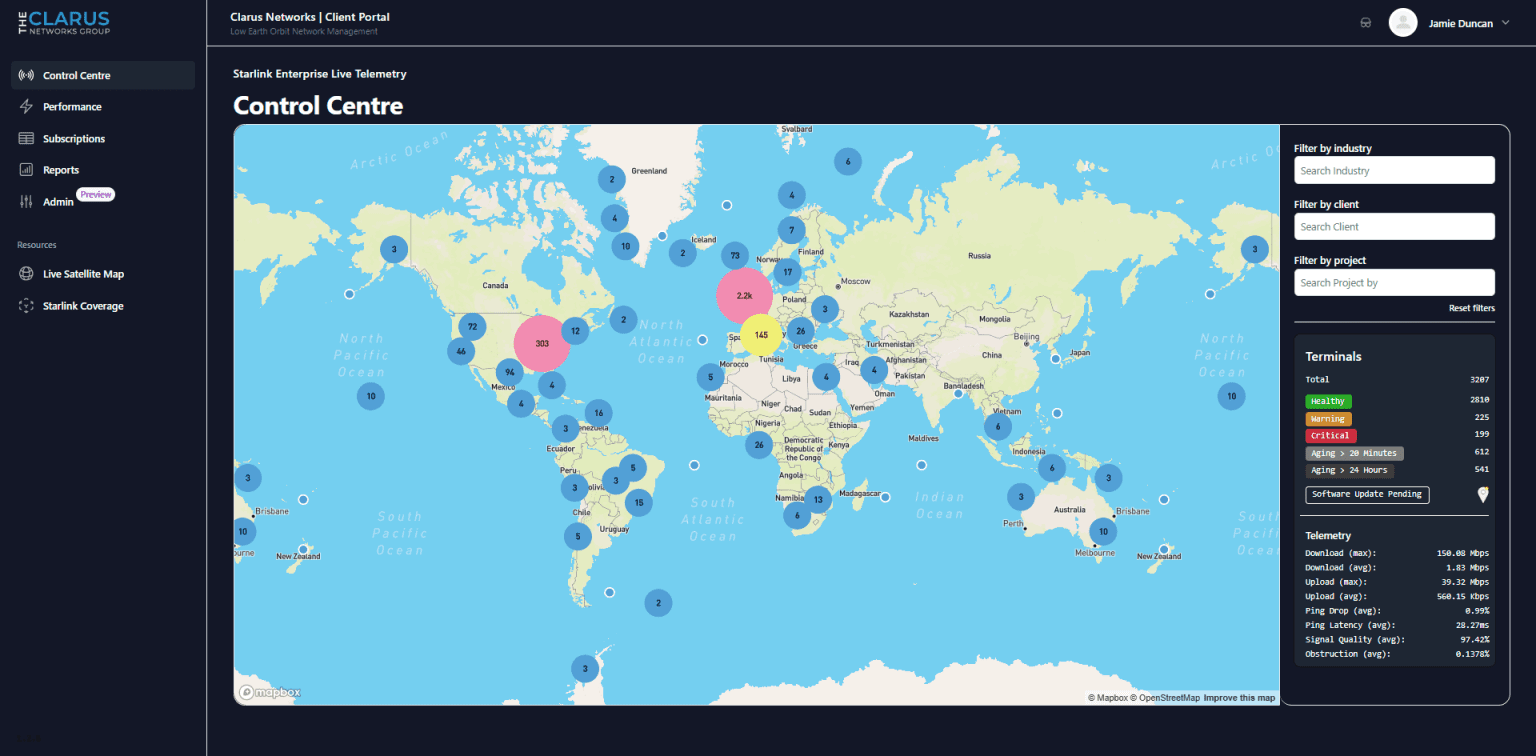Click Jamie Duncan's profile avatar
The width and height of the screenshot is (1536, 756).
point(1403,22)
